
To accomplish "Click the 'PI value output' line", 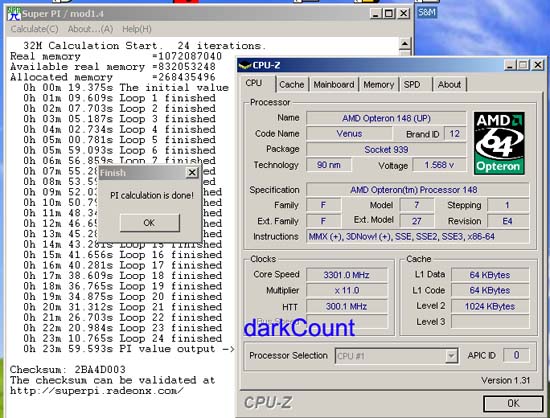I will click(x=128, y=349).
